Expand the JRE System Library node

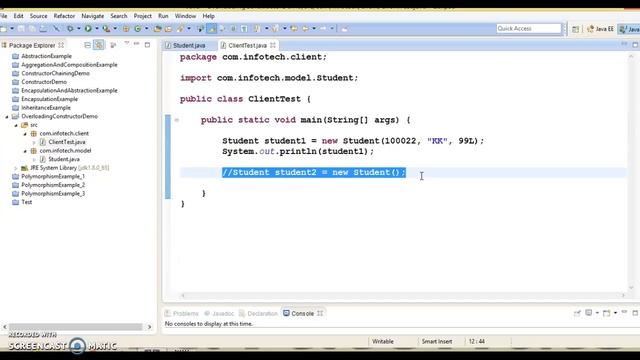pos(16,168)
